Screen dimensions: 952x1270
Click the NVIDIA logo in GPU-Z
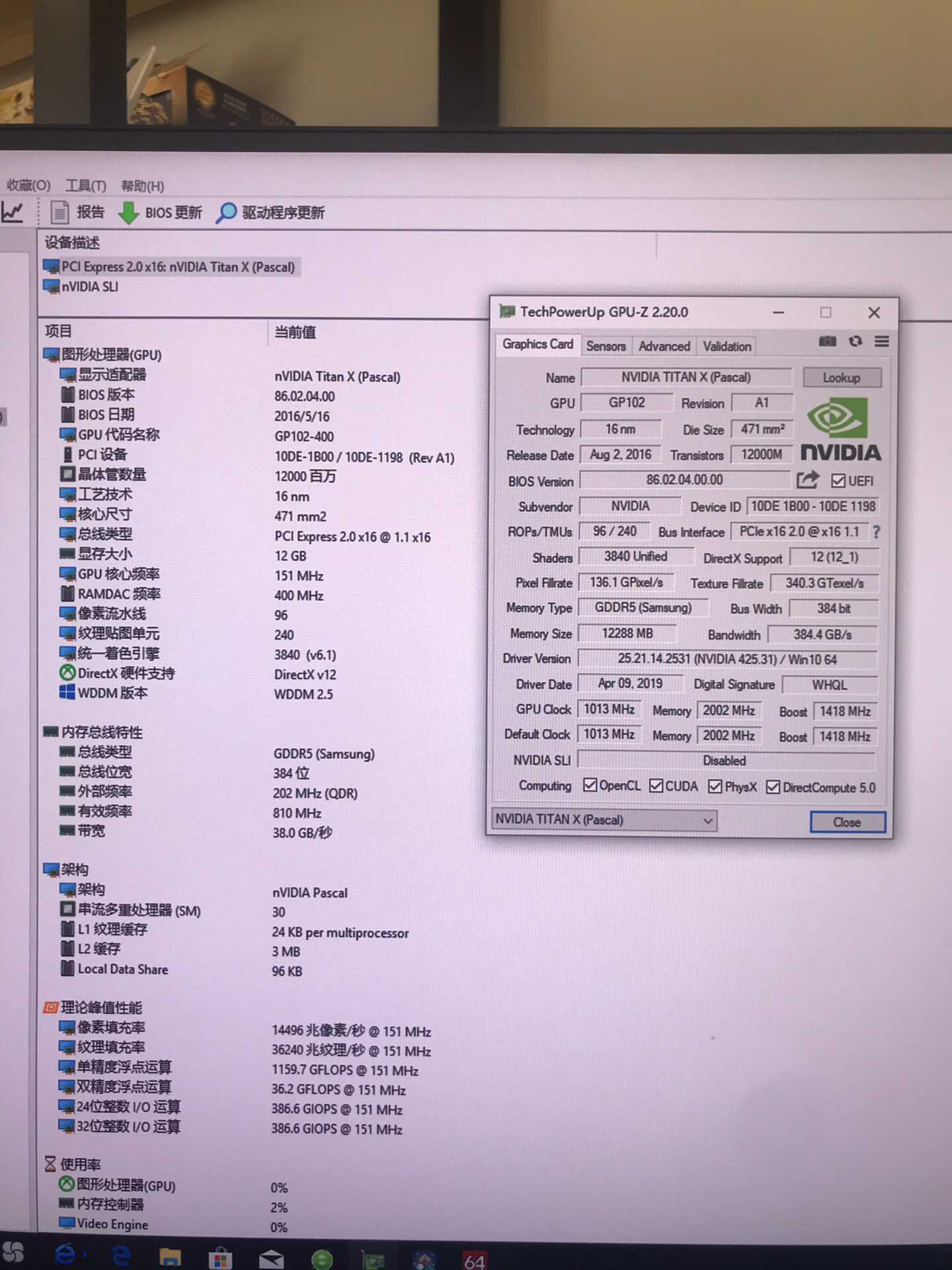pos(840,429)
